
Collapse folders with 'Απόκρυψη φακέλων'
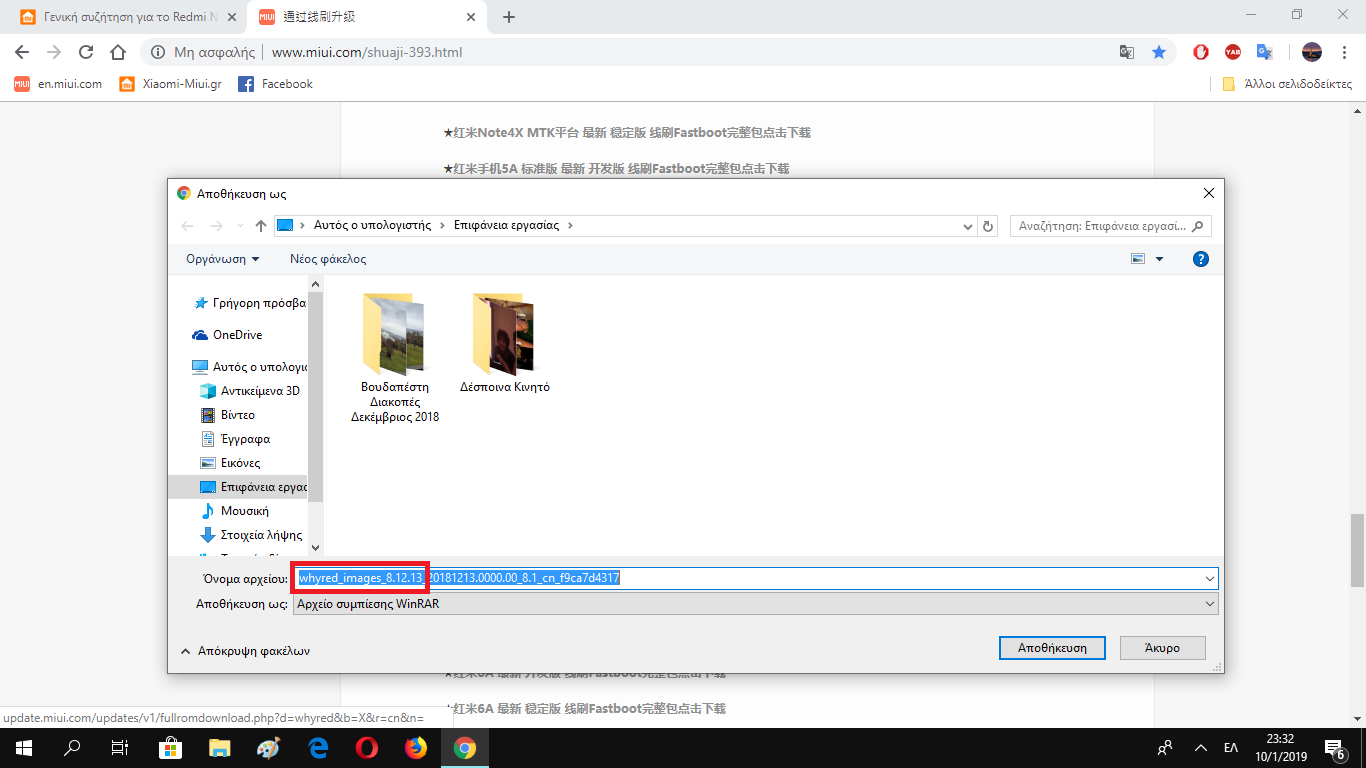point(245,651)
